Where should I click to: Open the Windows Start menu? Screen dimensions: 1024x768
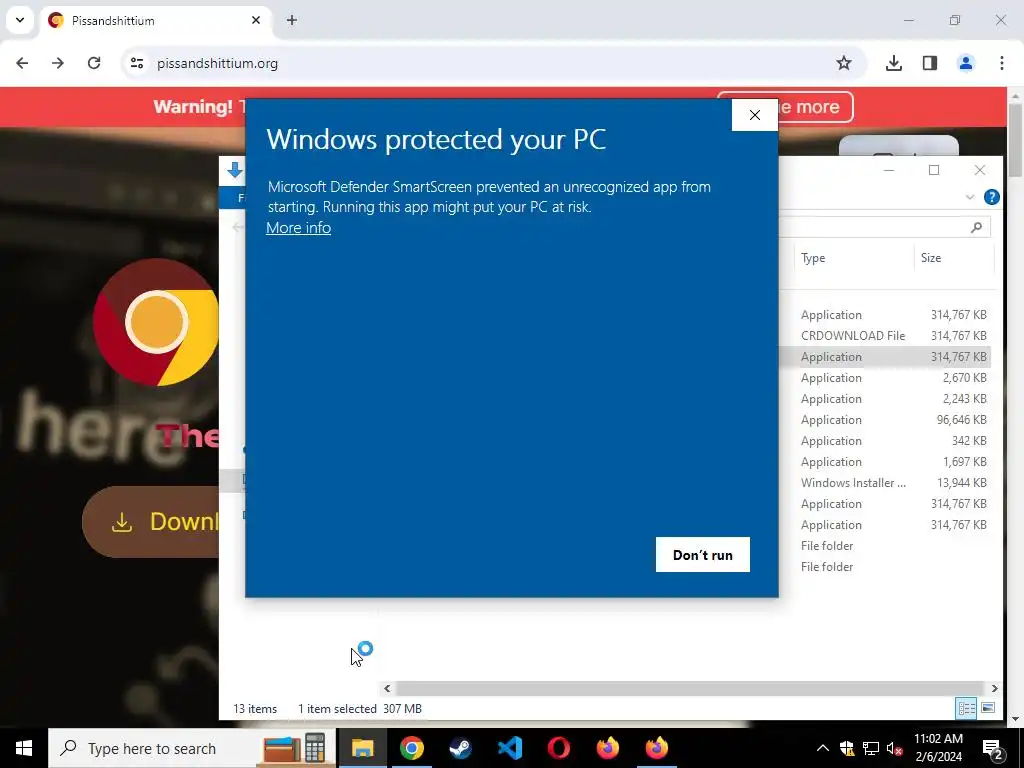[24, 748]
